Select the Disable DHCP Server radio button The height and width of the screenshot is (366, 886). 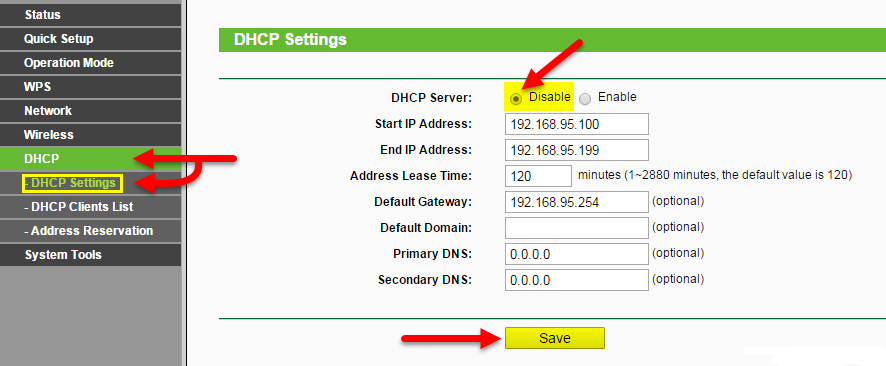(x=515, y=99)
